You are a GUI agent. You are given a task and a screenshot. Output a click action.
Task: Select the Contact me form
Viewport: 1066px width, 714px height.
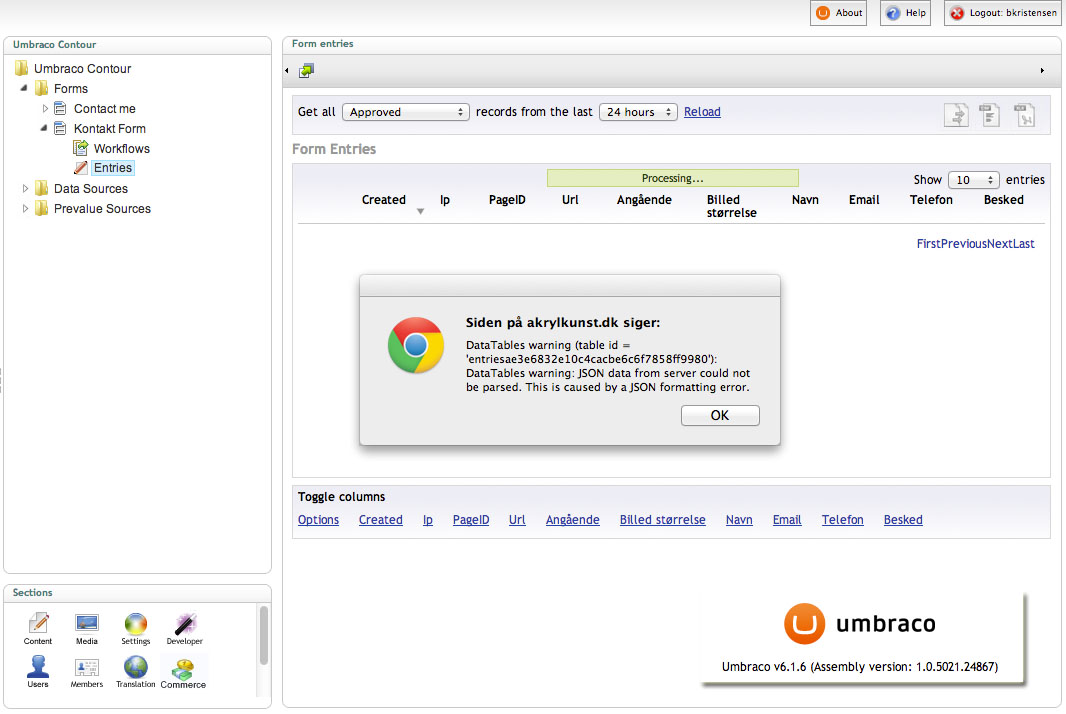[x=104, y=109]
